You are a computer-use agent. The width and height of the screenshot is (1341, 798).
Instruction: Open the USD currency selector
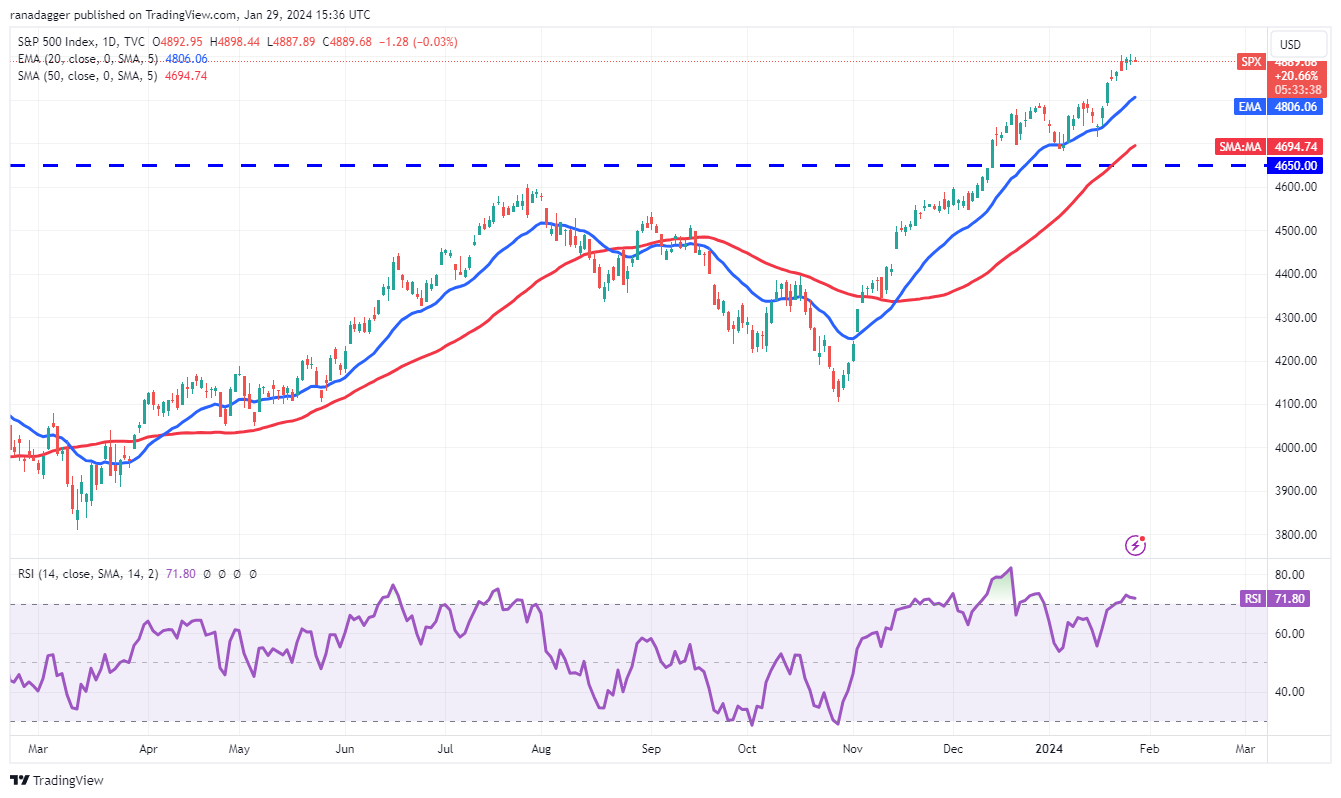[x=1297, y=44]
